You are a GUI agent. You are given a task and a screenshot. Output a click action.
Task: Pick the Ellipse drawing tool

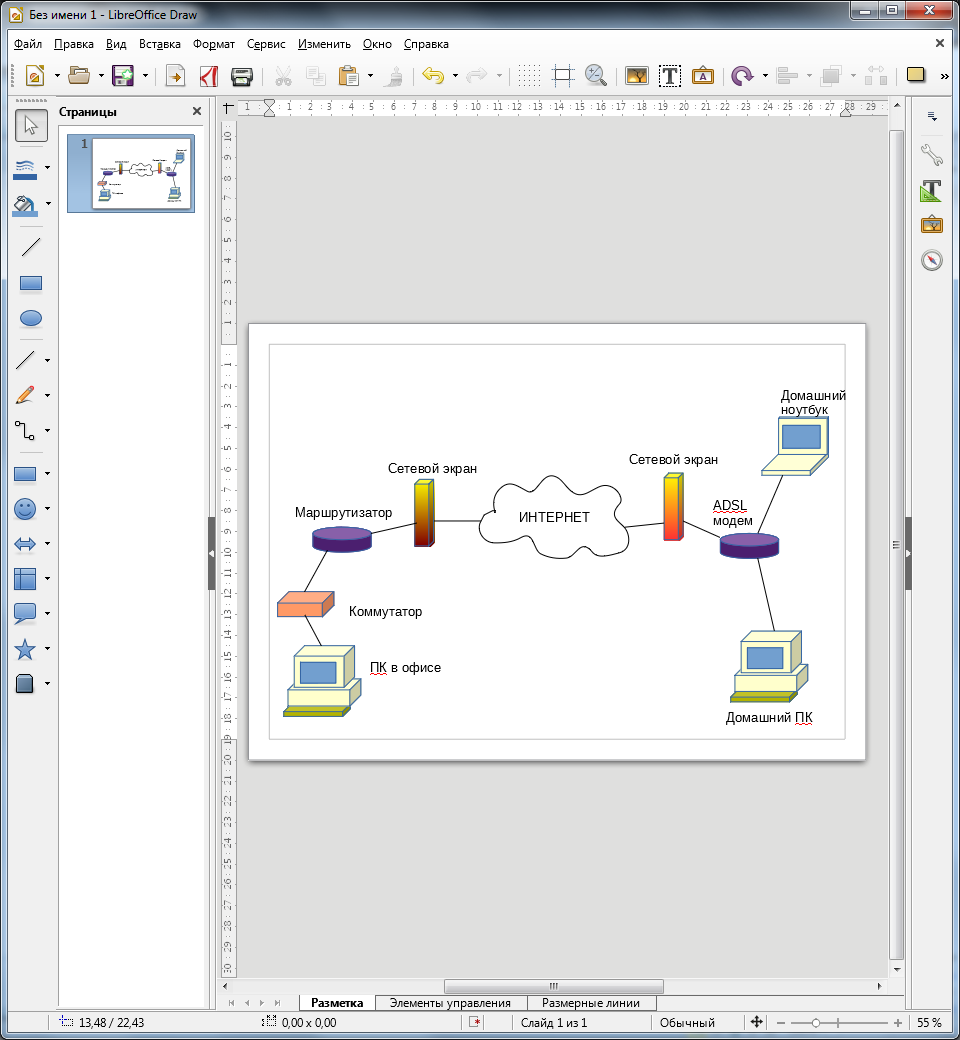pyautogui.click(x=31, y=318)
